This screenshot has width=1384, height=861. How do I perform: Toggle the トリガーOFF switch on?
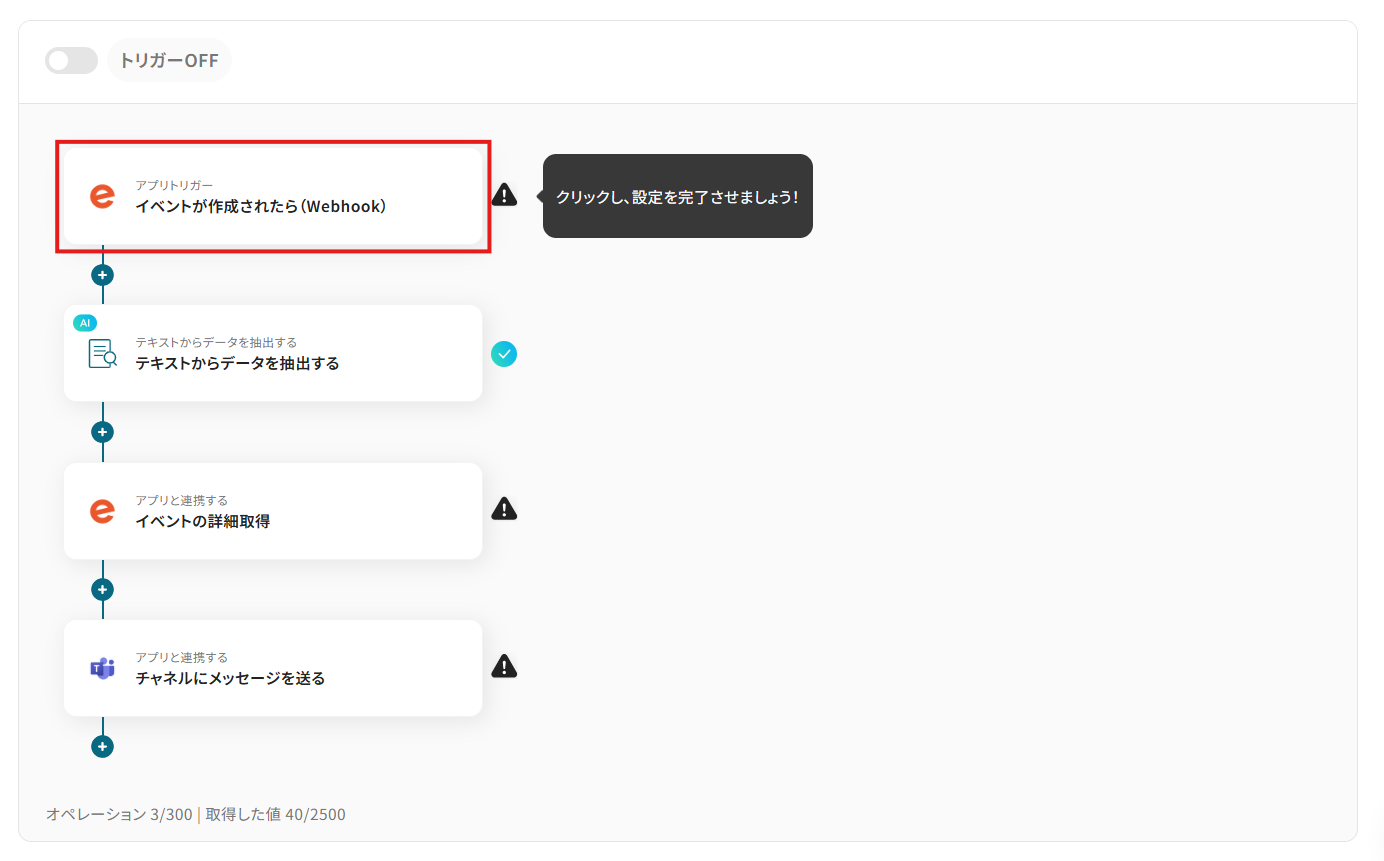coord(71,60)
